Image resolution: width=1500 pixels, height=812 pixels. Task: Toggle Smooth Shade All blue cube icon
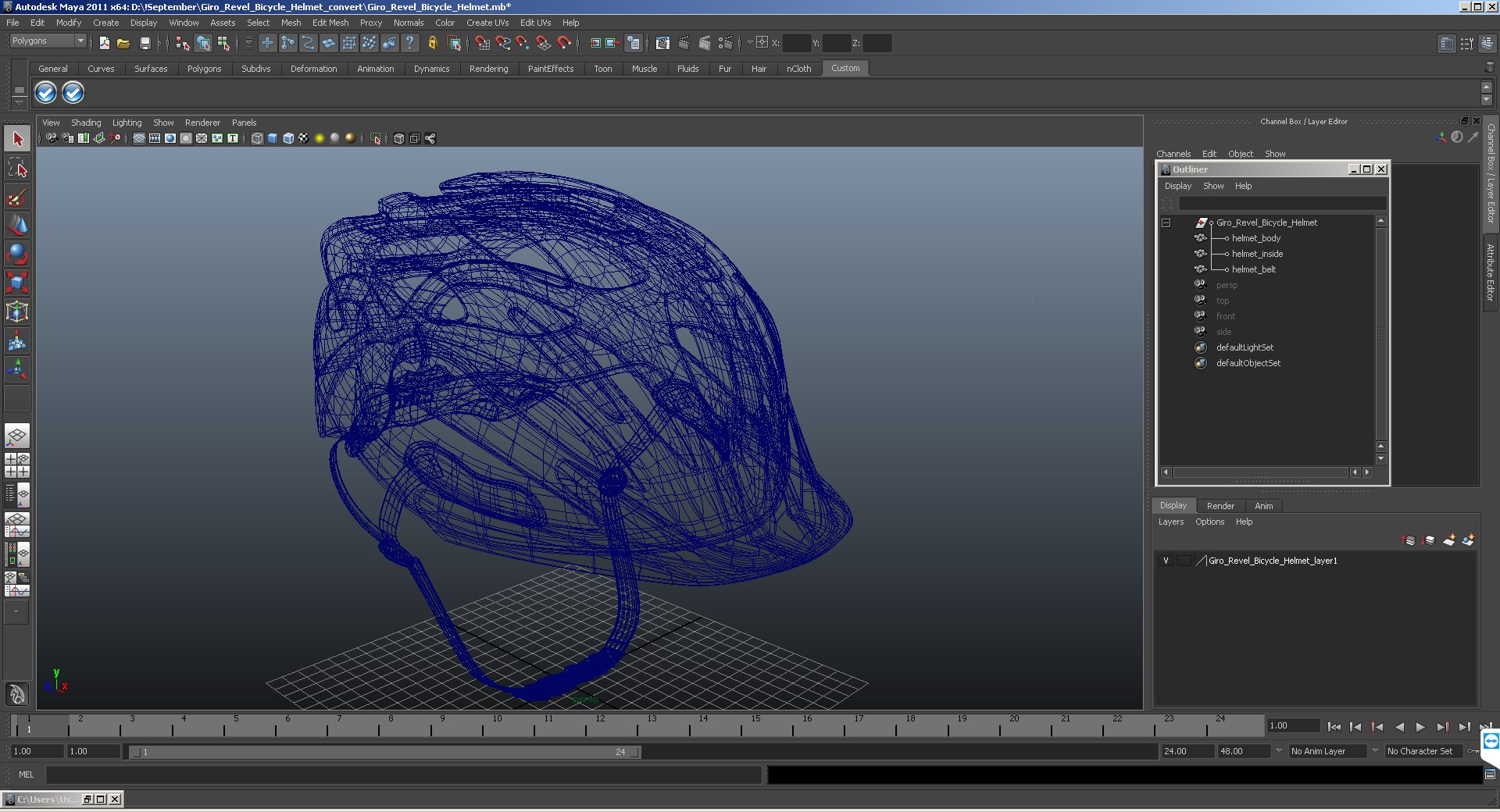point(273,138)
